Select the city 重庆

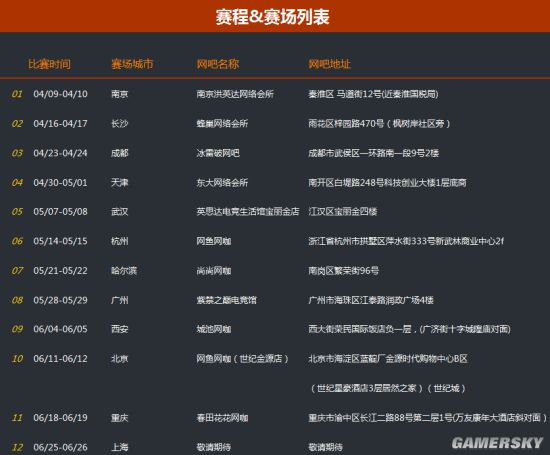pos(120,417)
